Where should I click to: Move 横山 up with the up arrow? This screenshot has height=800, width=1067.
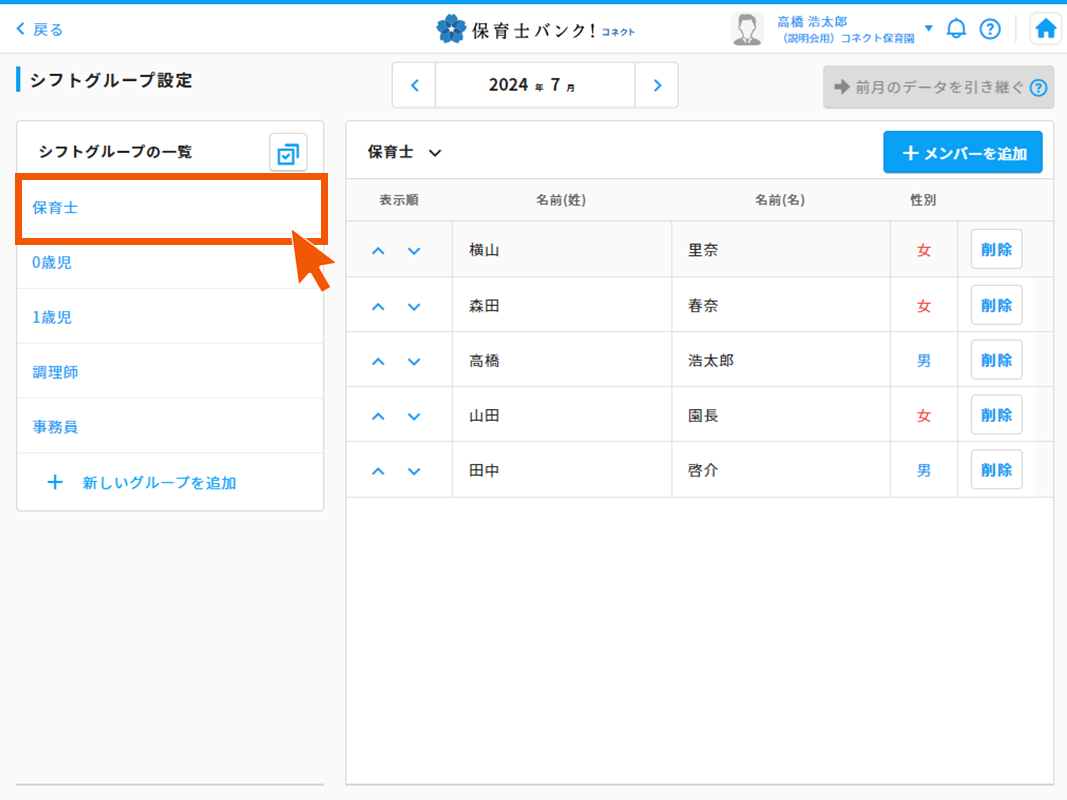(x=378, y=250)
